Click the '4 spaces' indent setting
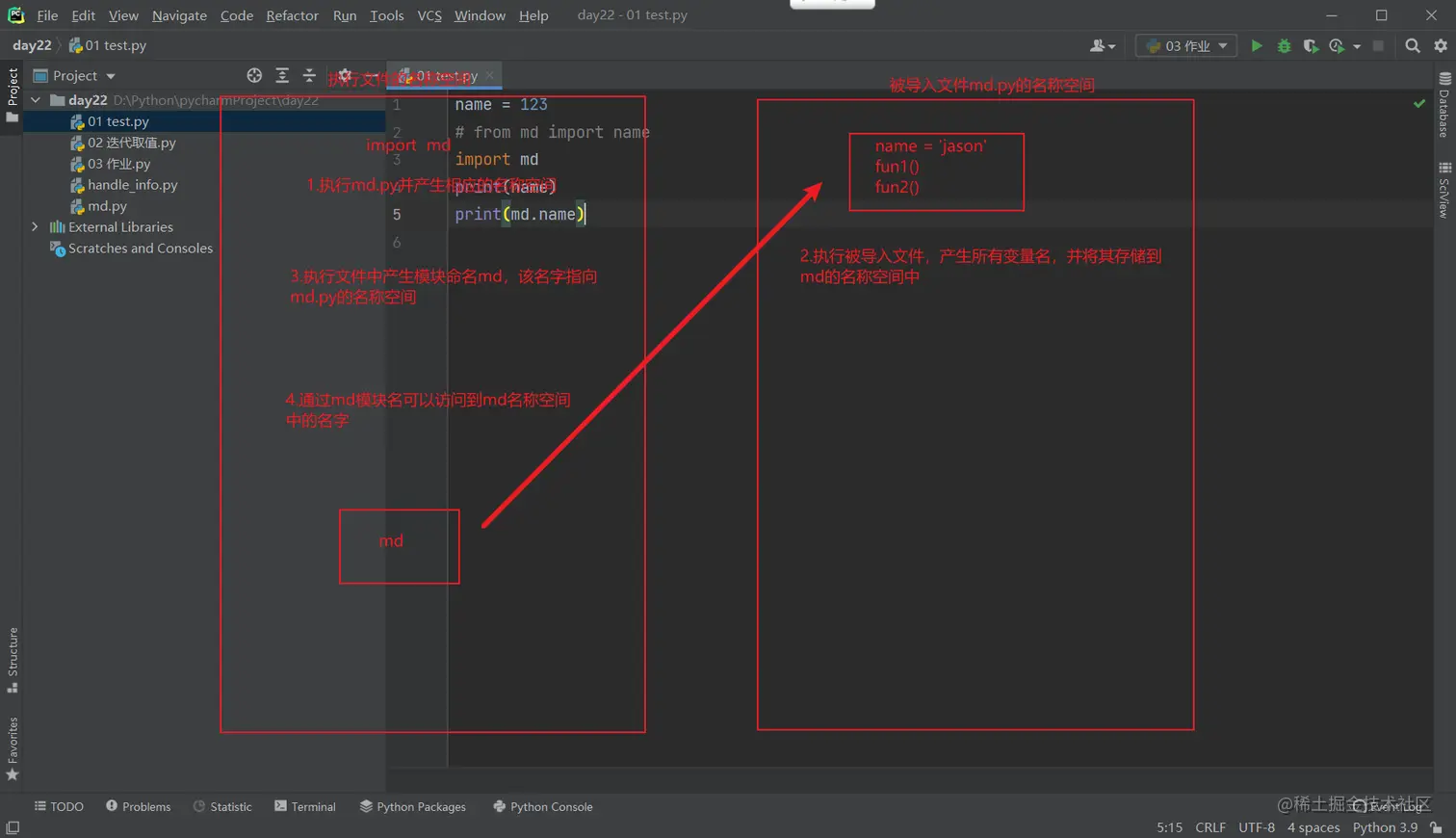The image size is (1456, 838). [1313, 827]
